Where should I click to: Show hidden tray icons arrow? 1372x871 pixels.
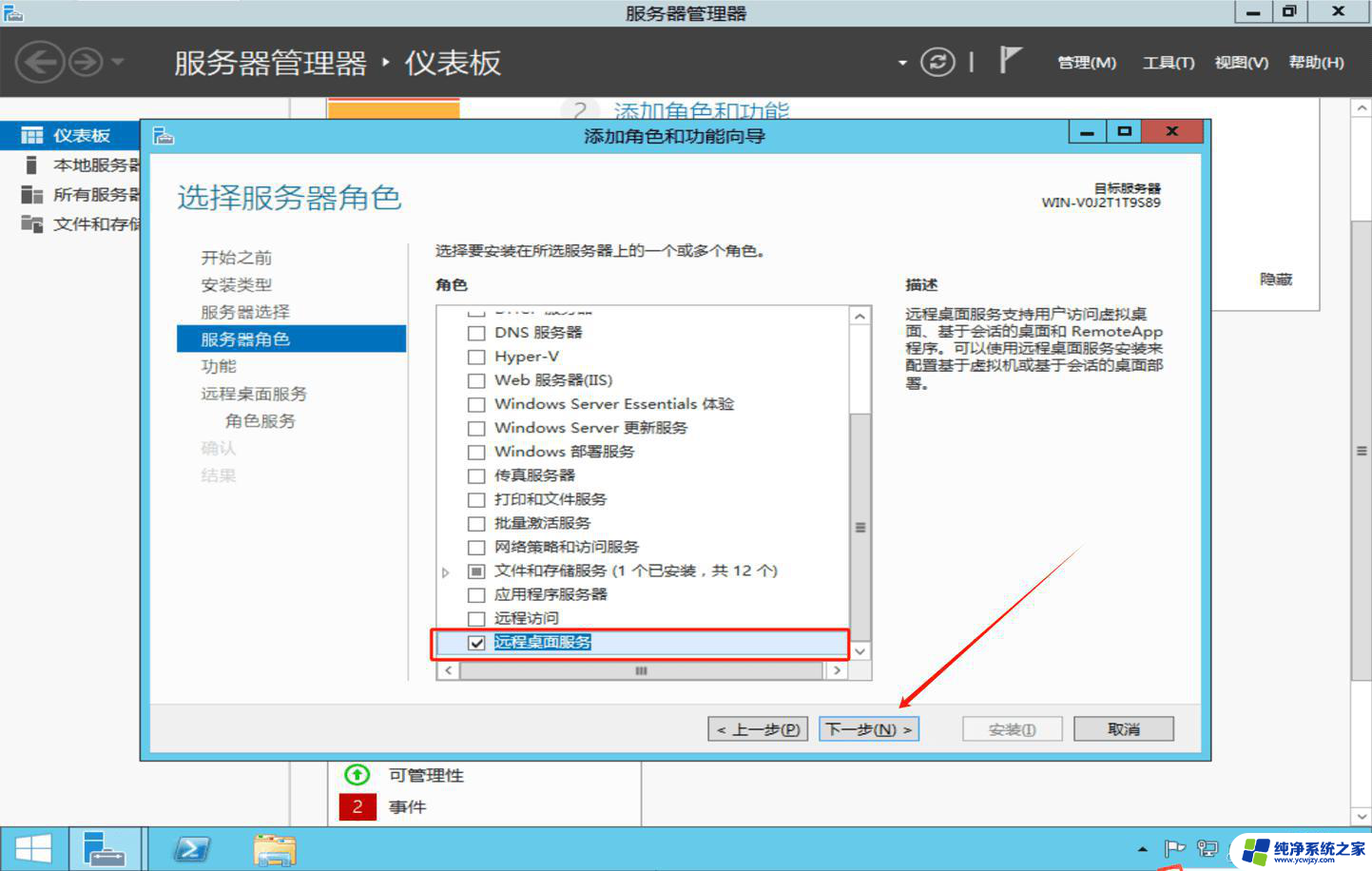tap(1143, 849)
